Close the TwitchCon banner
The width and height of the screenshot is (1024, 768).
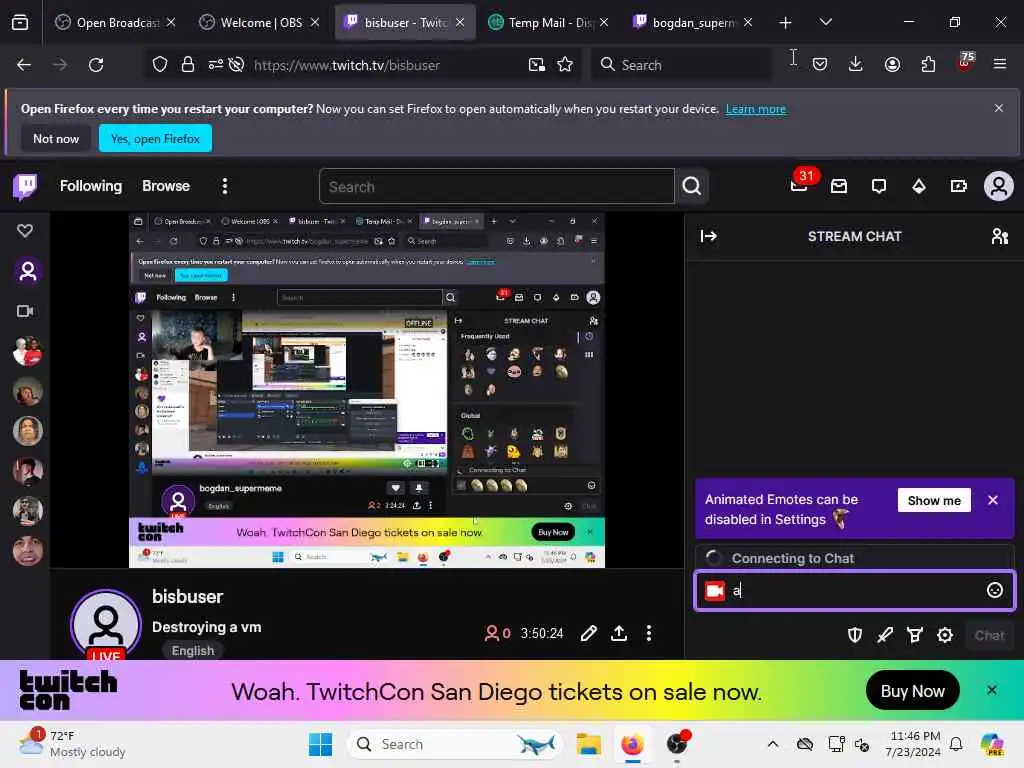point(992,690)
